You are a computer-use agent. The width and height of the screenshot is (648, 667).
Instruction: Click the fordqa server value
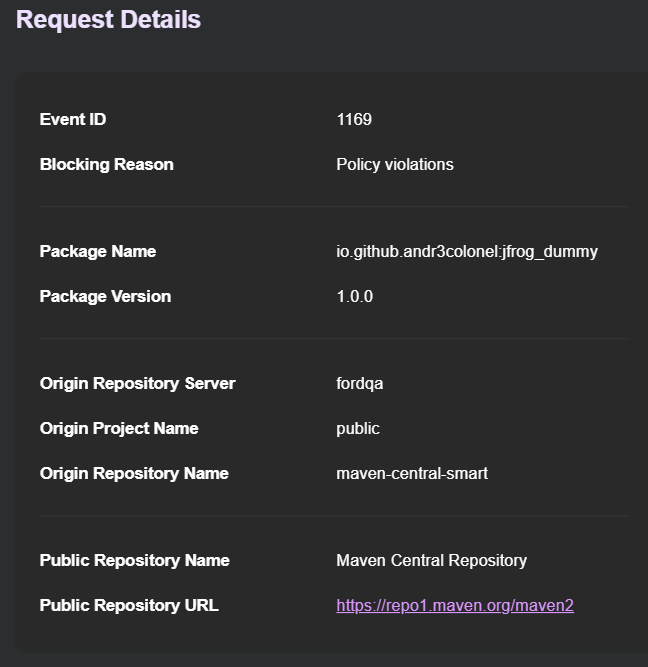(360, 384)
